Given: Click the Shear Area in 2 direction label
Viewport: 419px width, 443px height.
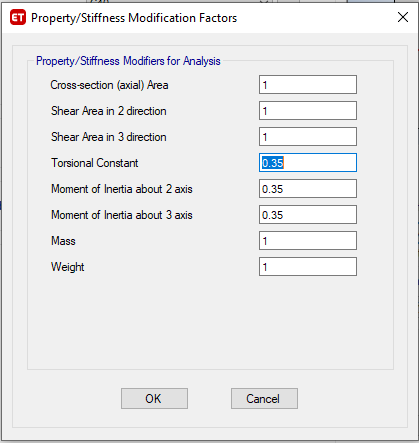Looking at the screenshot, I should tap(109, 111).
